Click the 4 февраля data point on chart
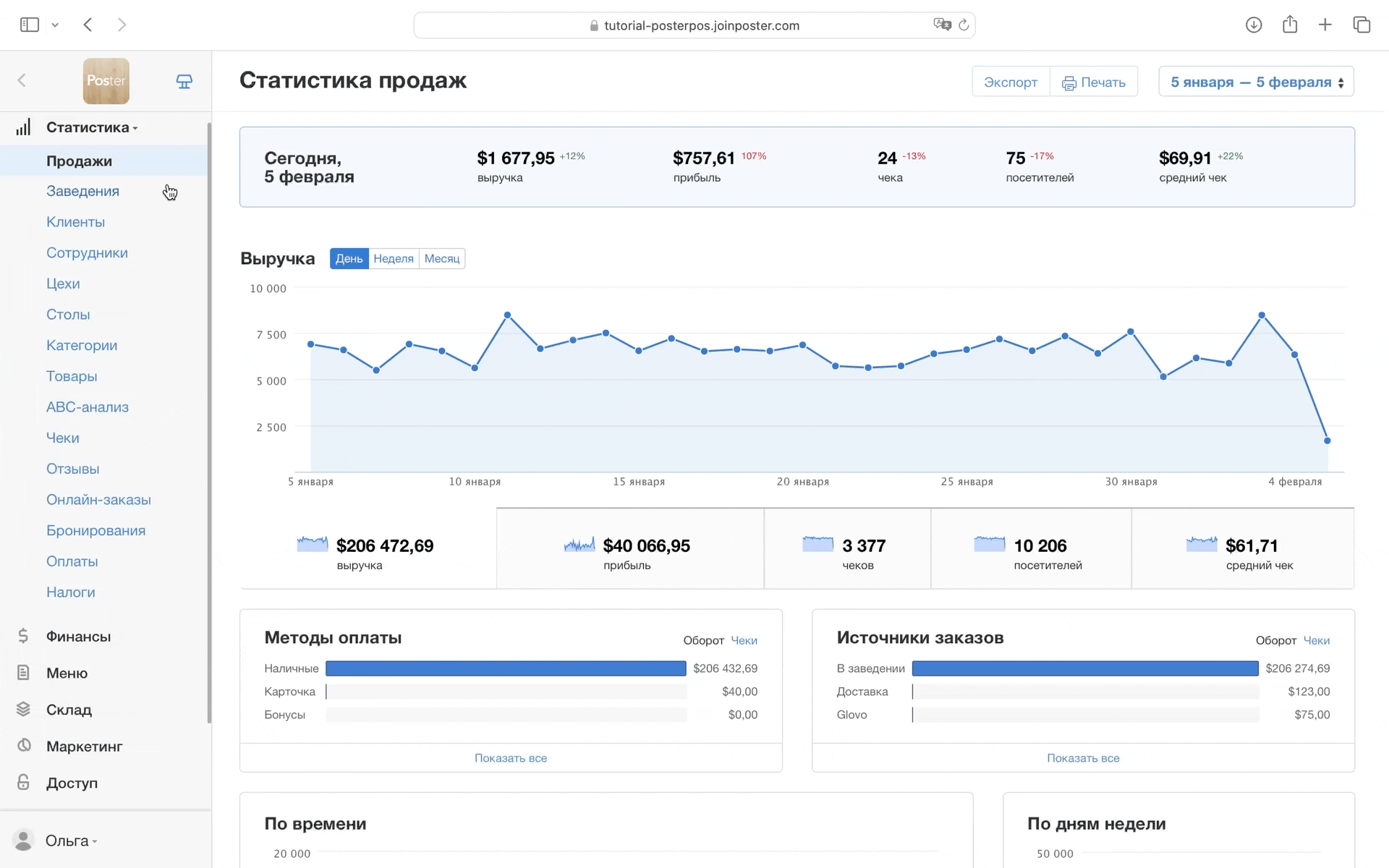Viewport: 1389px width, 868px height. click(x=1294, y=354)
